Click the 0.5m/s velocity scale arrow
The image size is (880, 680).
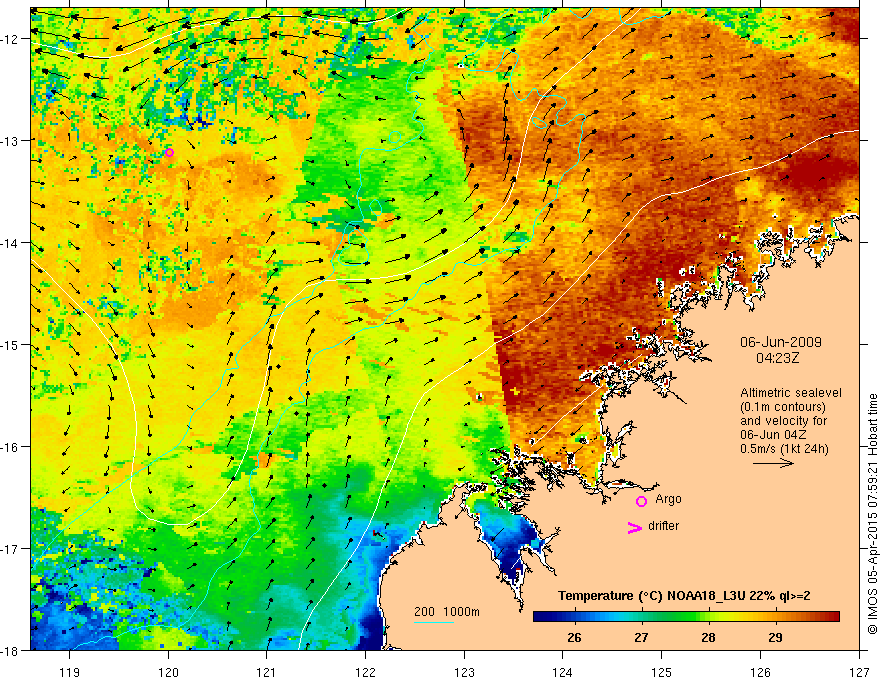pos(773,463)
